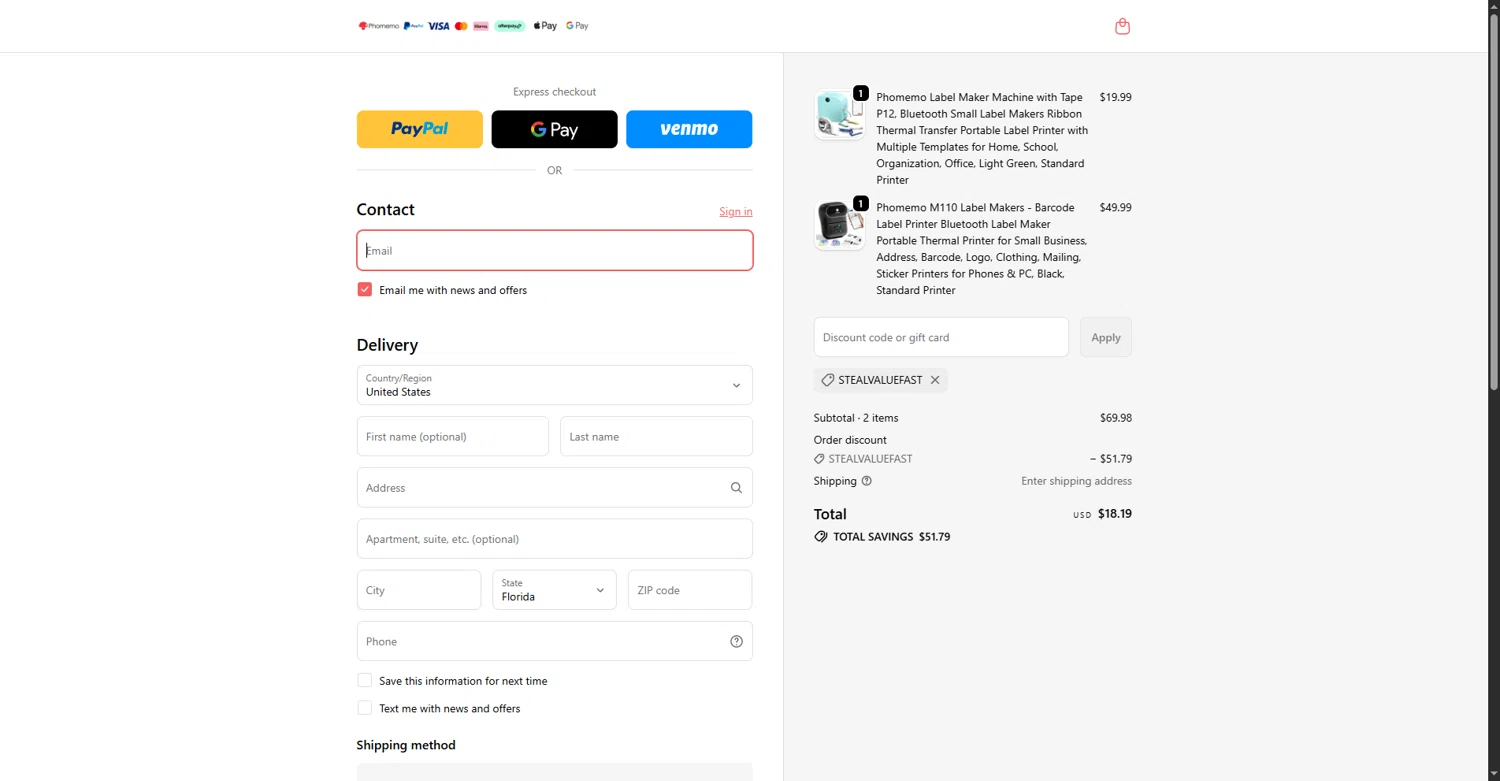Click the Subtotal · 2 items label
This screenshot has height=781, width=1500.
click(856, 418)
